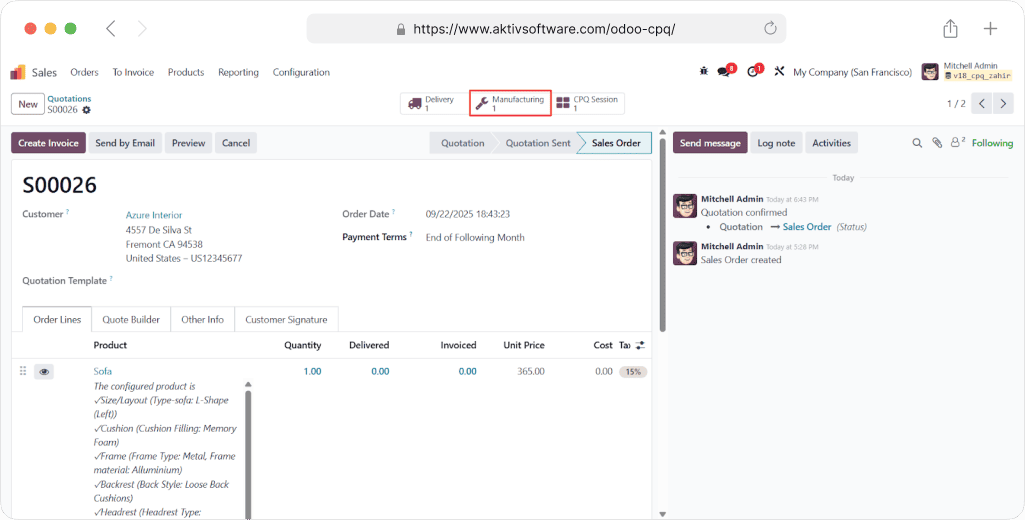Open the CPQ Session smart button

pyautogui.click(x=588, y=103)
